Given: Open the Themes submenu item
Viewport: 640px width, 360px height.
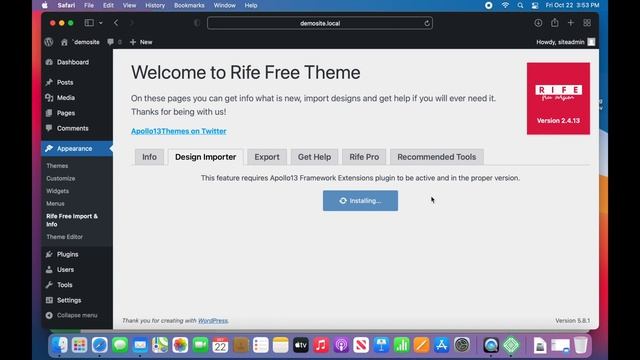Looking at the screenshot, I should click(57, 166).
